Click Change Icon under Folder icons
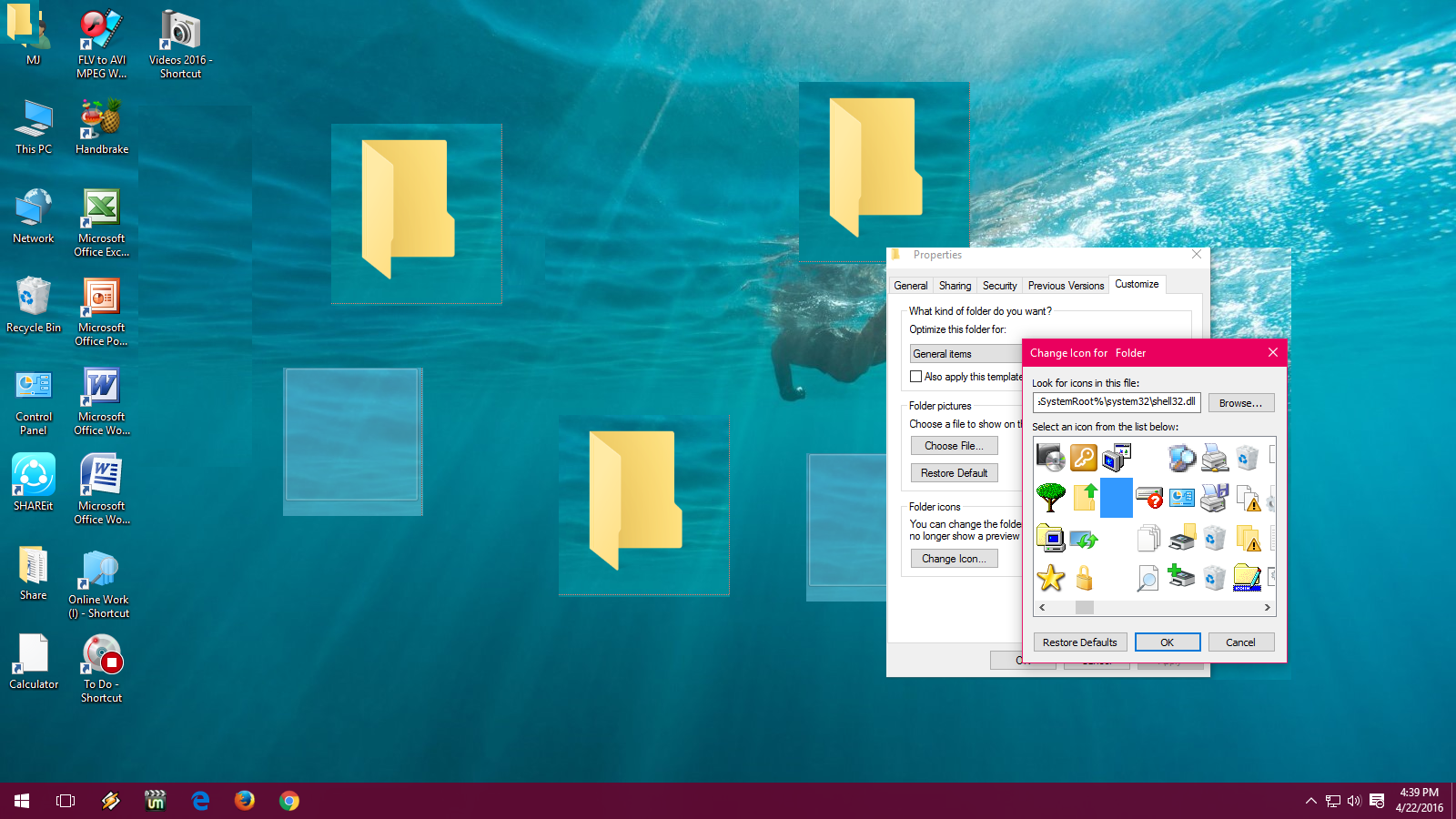1456x819 pixels. (x=954, y=558)
